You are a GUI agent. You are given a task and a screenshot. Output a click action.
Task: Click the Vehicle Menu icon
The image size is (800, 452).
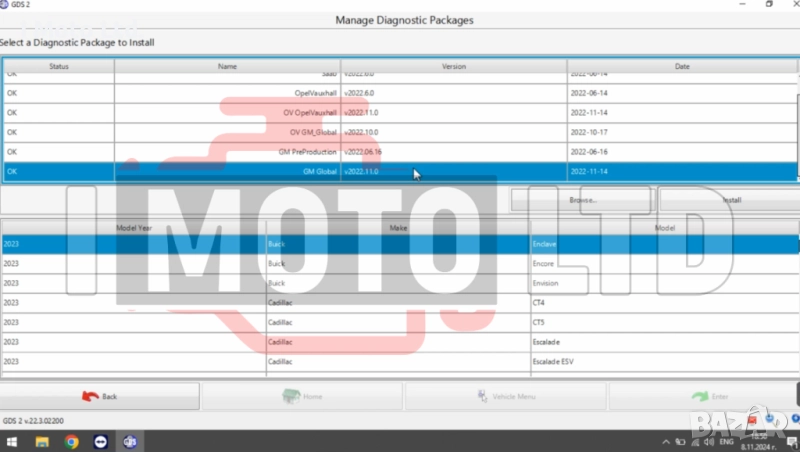click(482, 396)
